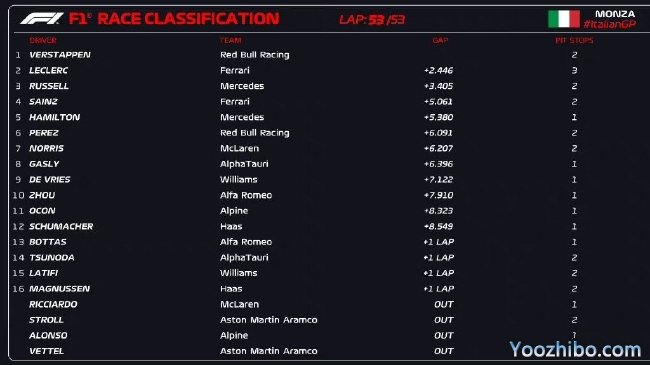Viewport: 650px width, 365px height.
Task: Click Zhou's Alfa Romeo team name
Action: [246, 195]
